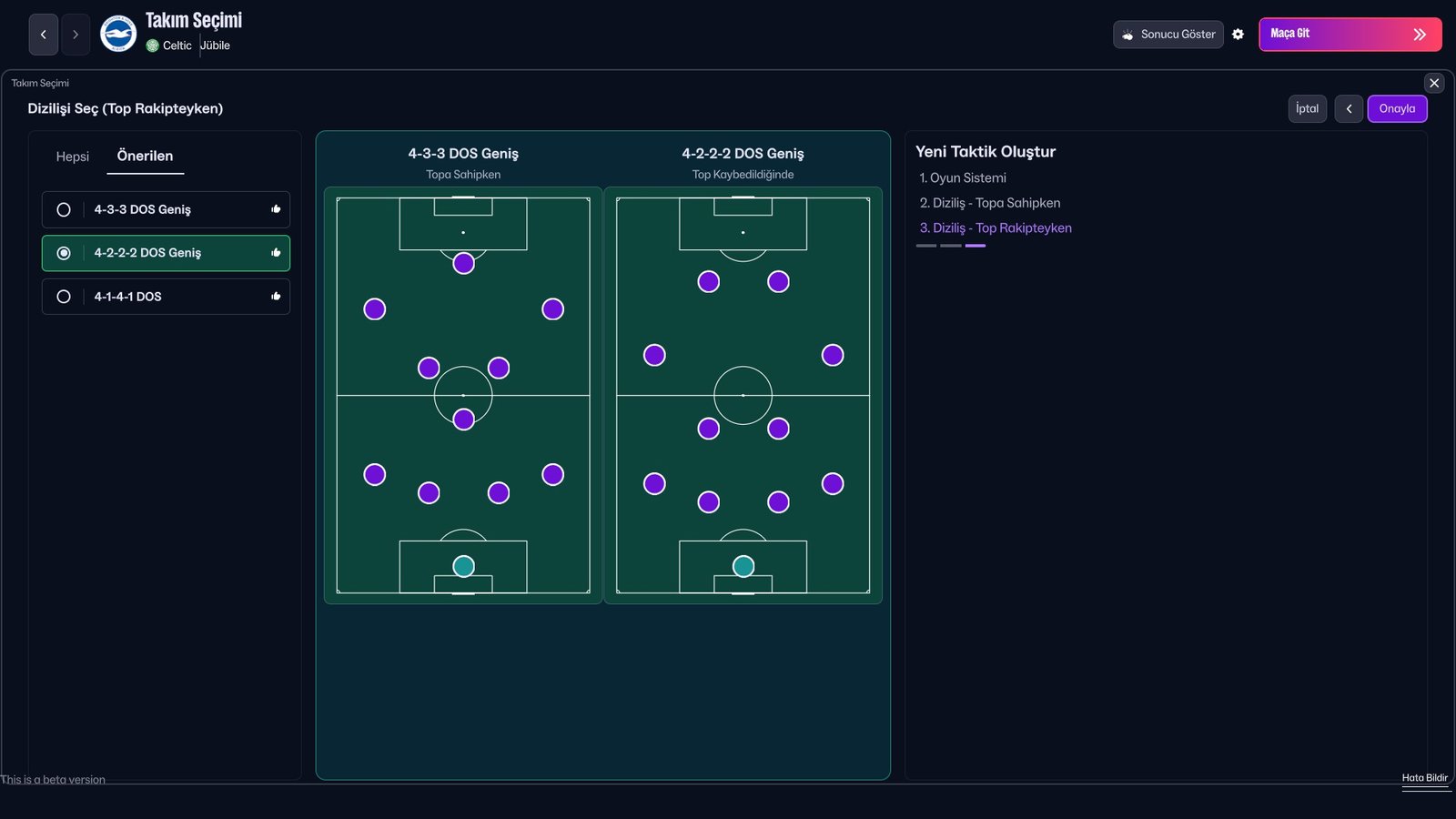
Task: Switch to the Hepsi tab
Action: tap(72, 157)
